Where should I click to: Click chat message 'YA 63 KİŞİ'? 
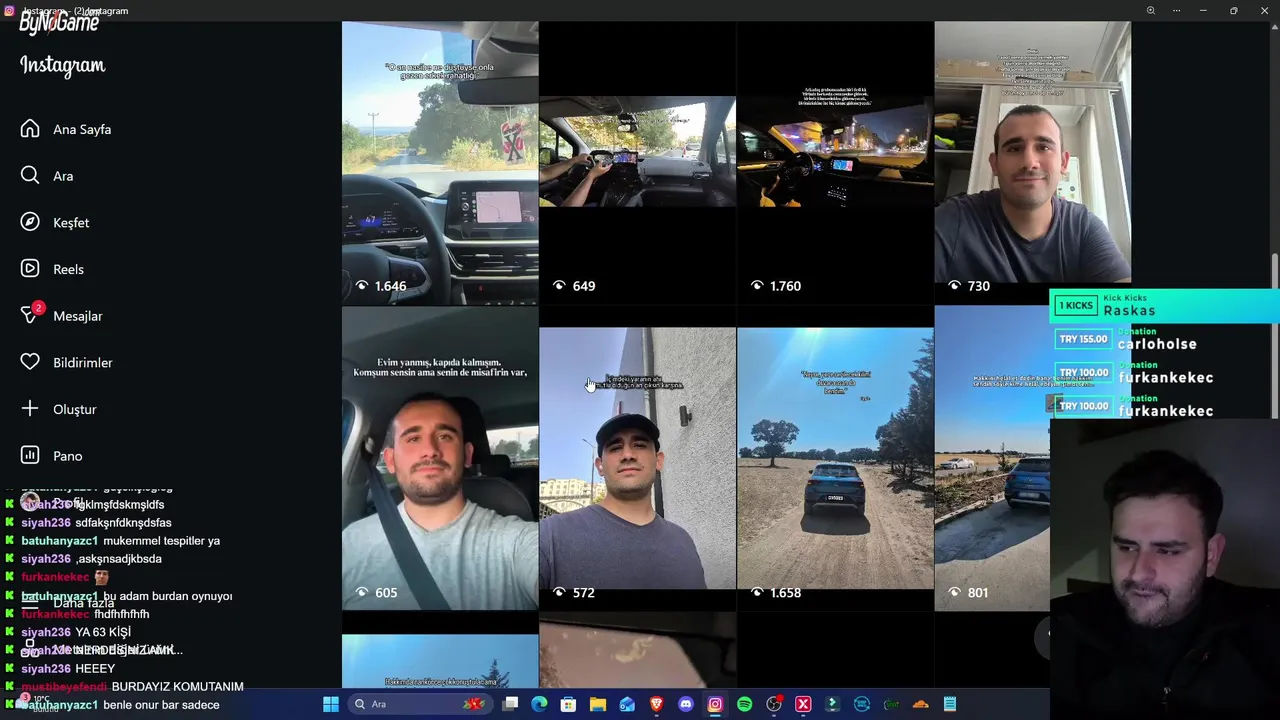click(103, 632)
